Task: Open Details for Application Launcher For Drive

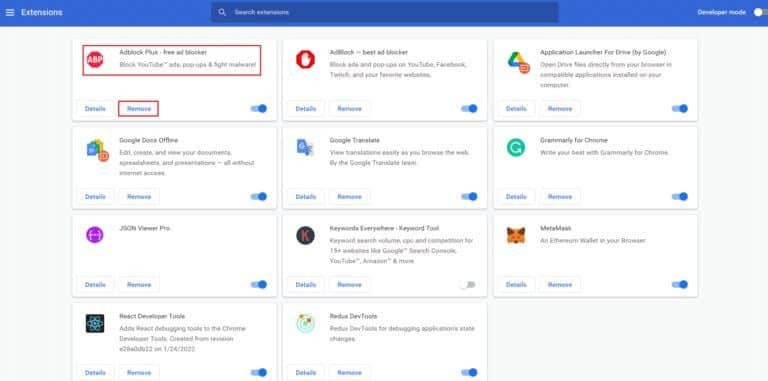Action: coord(516,109)
